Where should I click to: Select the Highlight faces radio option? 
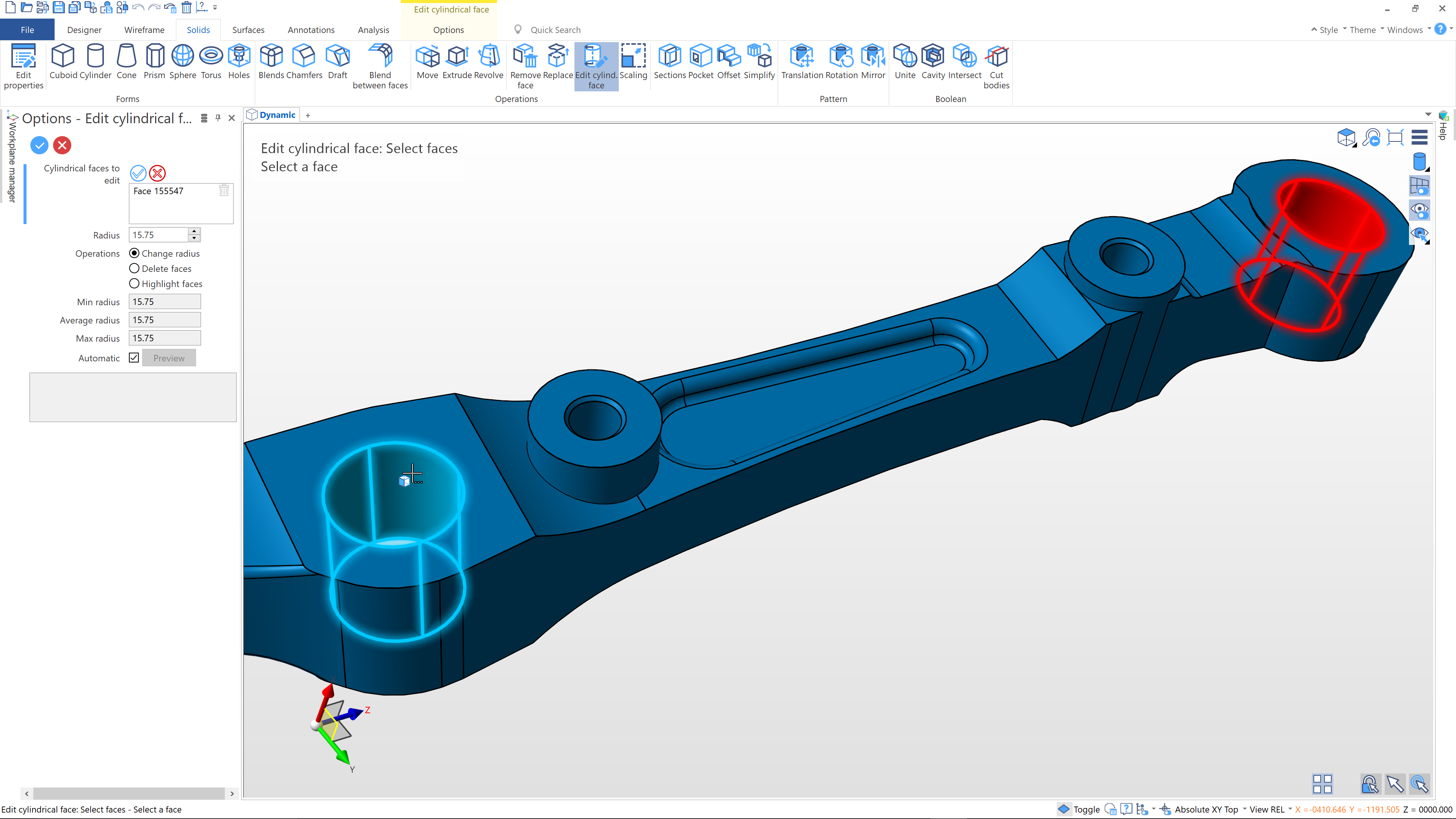pos(135,284)
